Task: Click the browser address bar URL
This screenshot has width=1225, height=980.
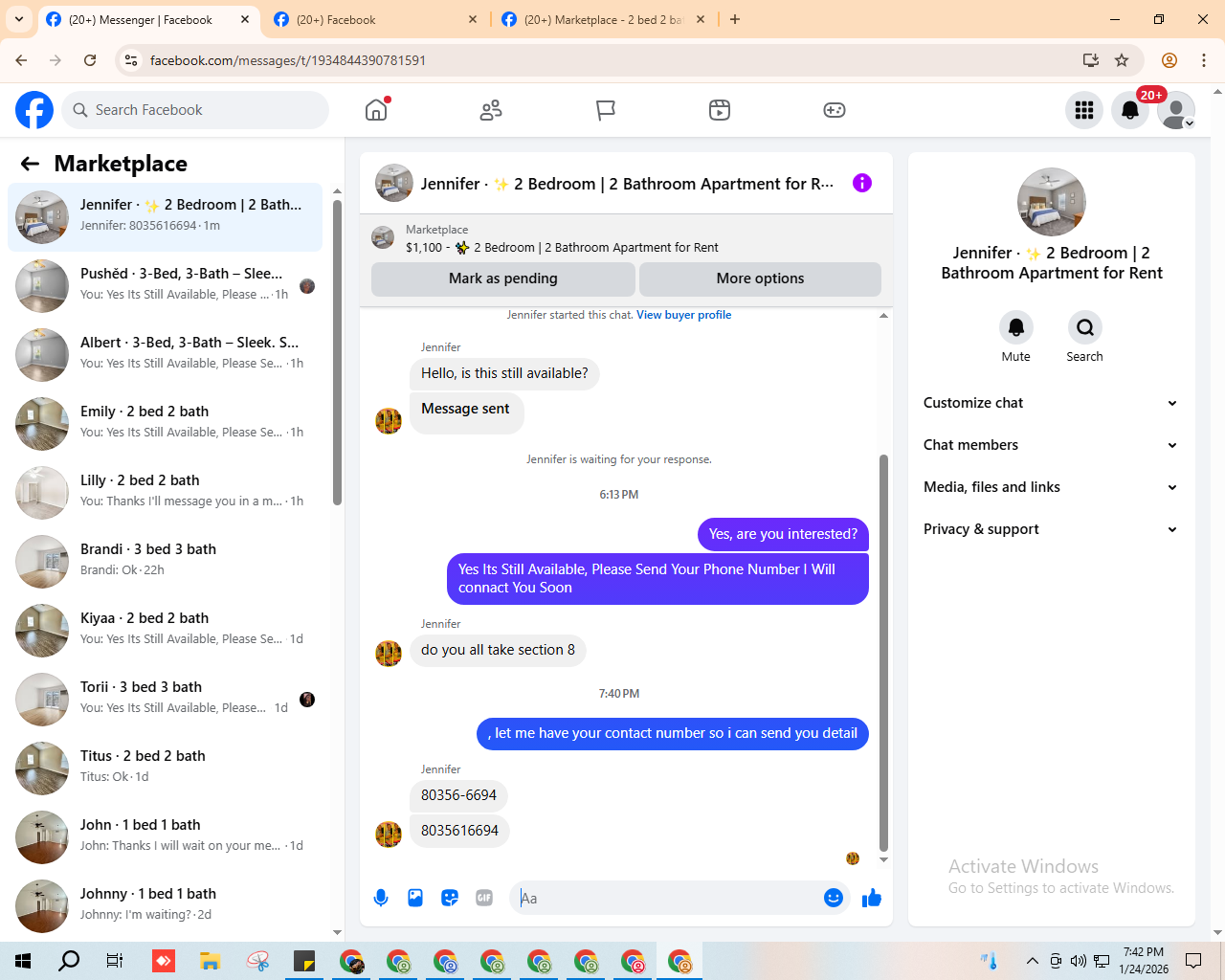Action: pos(288,60)
